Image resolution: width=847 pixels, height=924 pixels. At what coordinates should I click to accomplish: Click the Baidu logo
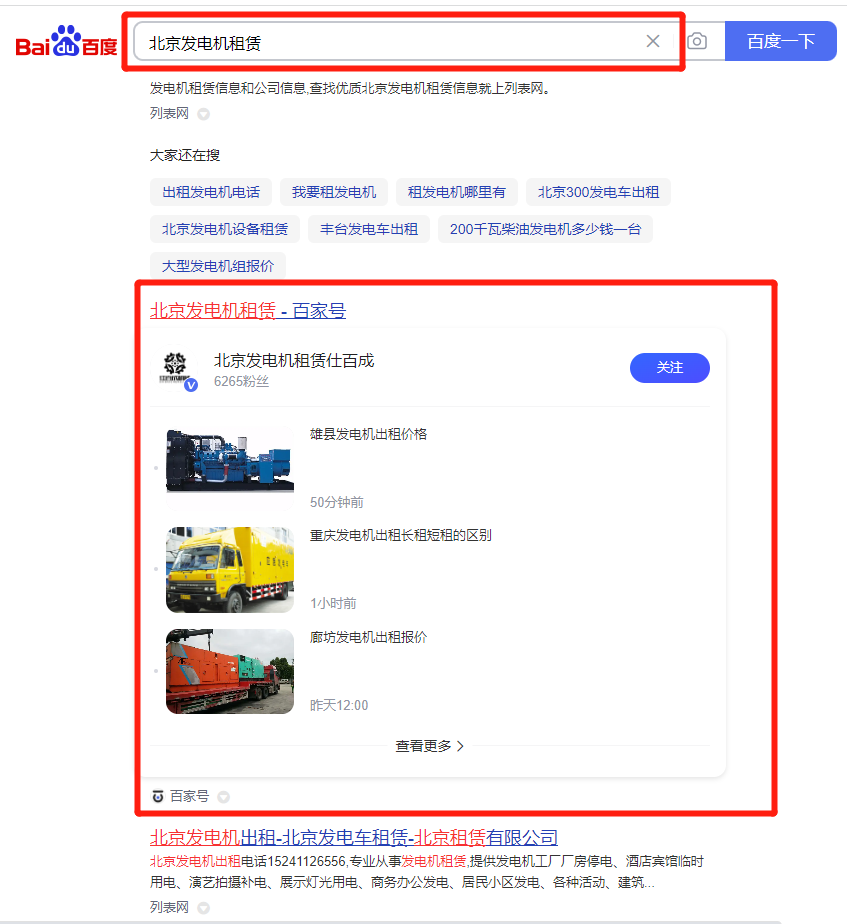pos(66,42)
